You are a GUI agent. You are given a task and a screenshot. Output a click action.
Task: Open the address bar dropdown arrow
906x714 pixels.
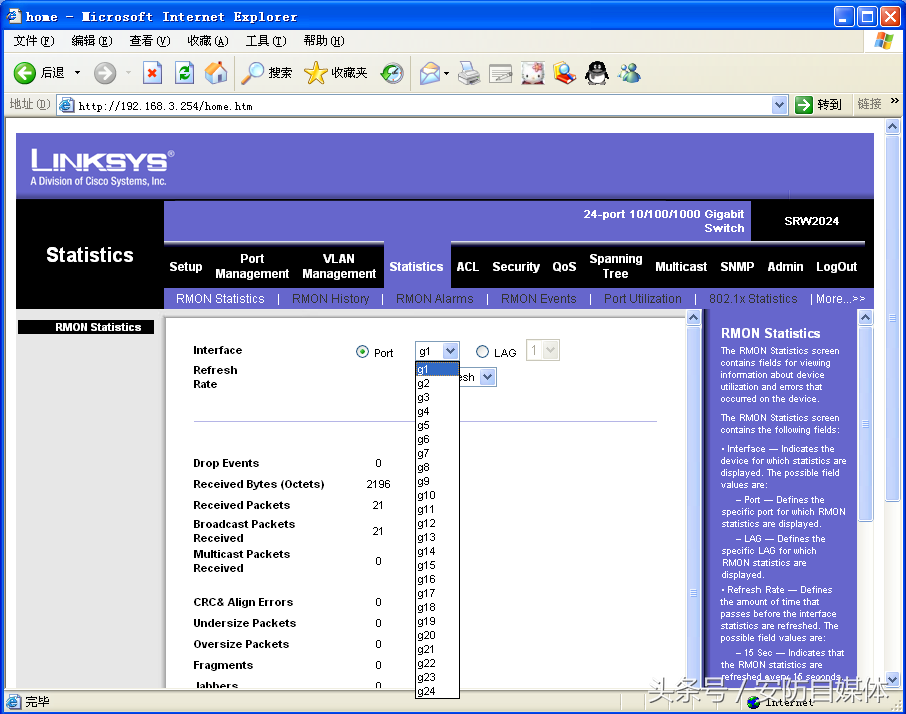coord(779,105)
